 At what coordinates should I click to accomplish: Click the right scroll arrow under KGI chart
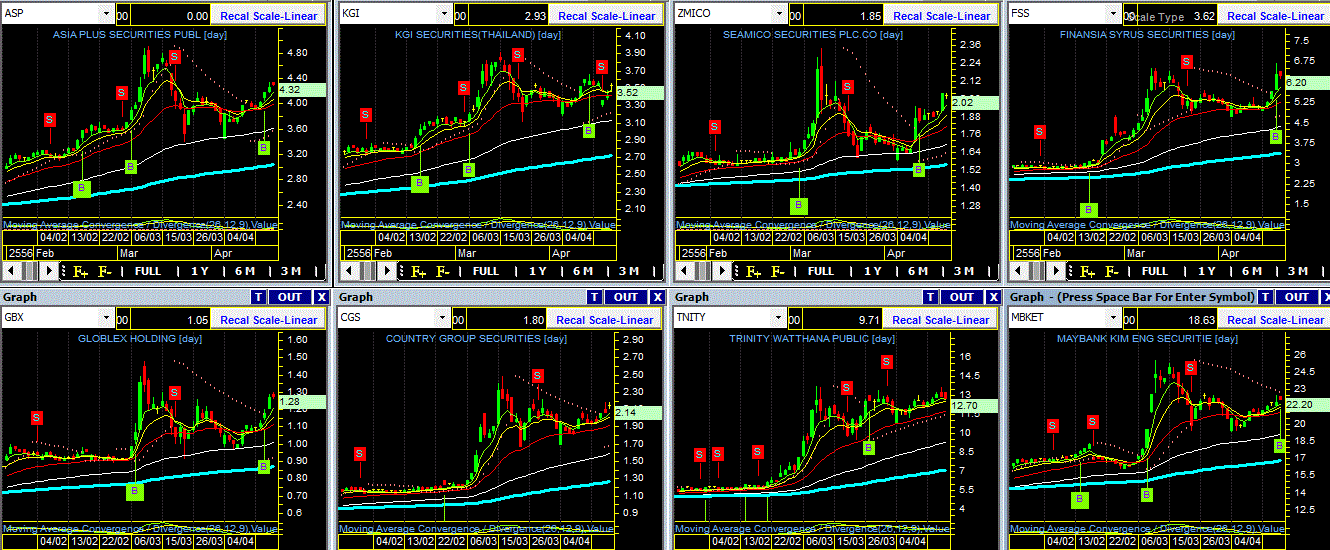(387, 271)
